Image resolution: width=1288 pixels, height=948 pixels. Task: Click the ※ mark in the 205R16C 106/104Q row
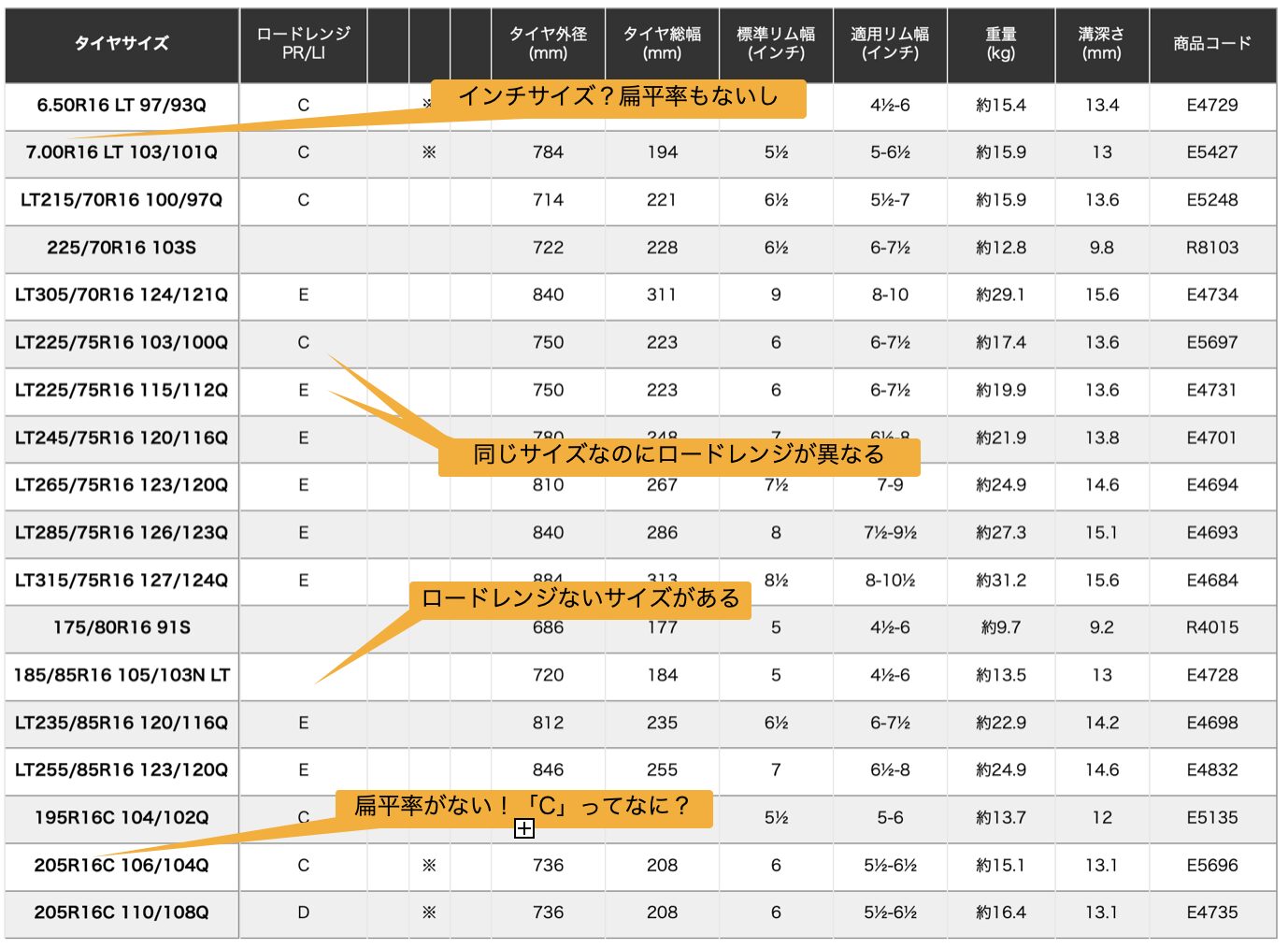pyautogui.click(x=429, y=865)
